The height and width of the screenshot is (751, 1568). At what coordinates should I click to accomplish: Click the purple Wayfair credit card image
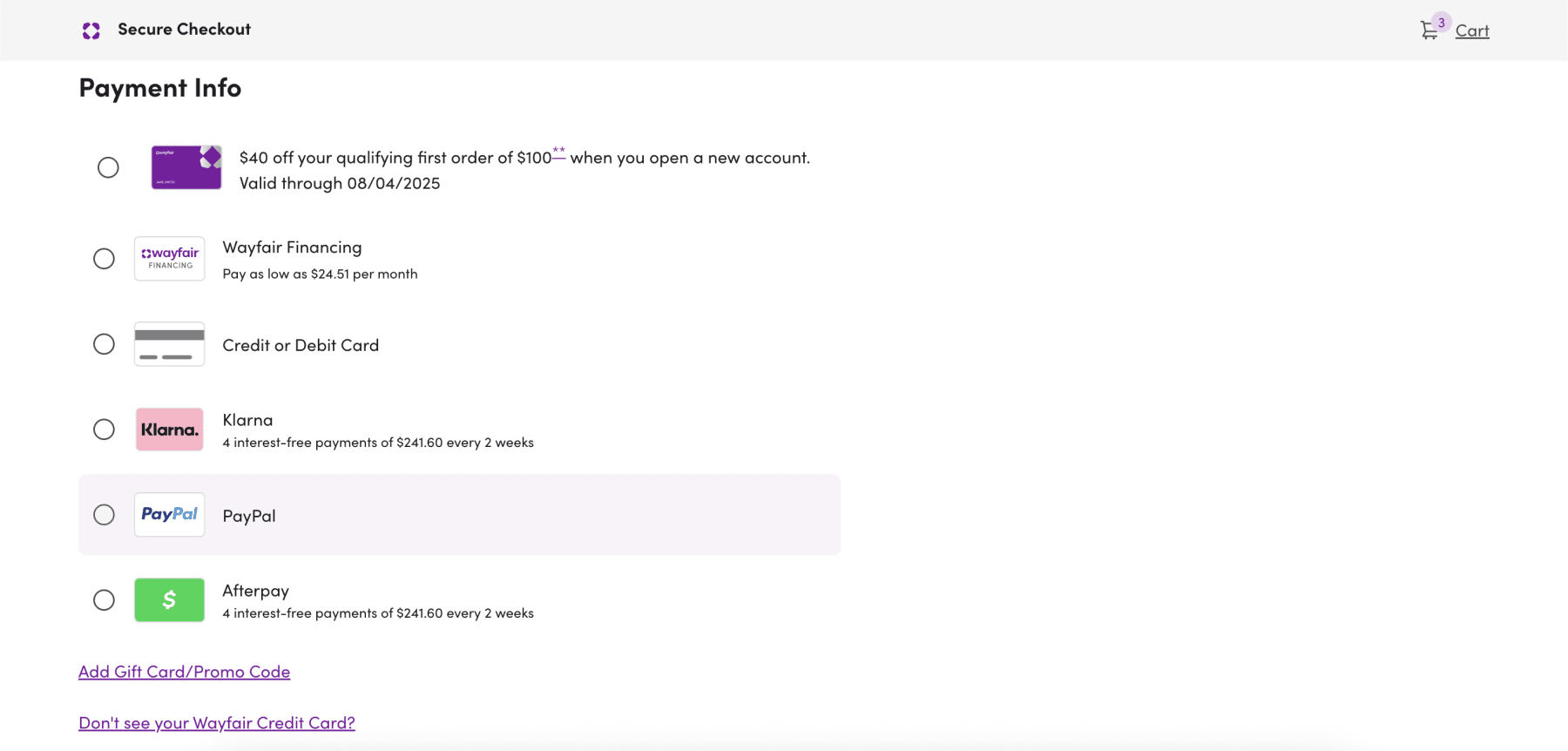pos(186,167)
